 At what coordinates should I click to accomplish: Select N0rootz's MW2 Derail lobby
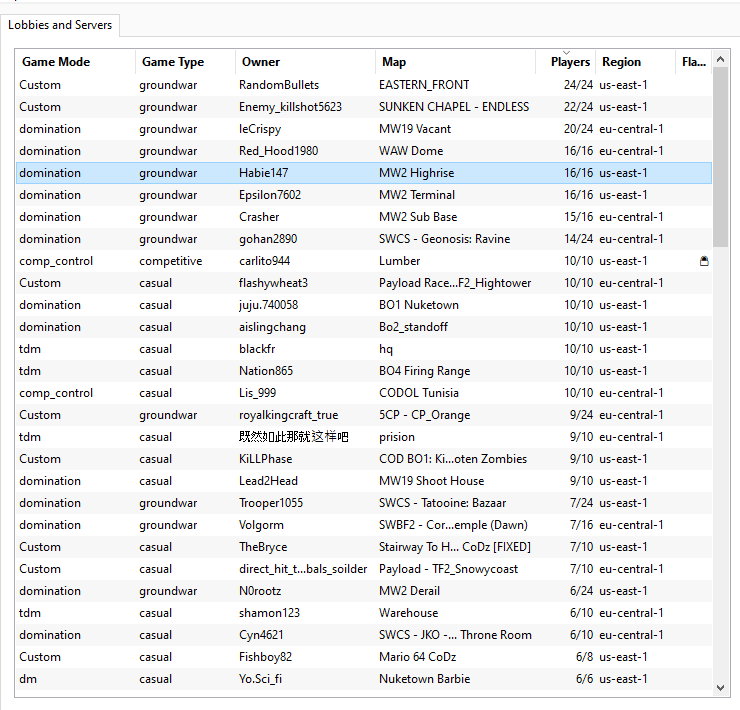tap(364, 591)
